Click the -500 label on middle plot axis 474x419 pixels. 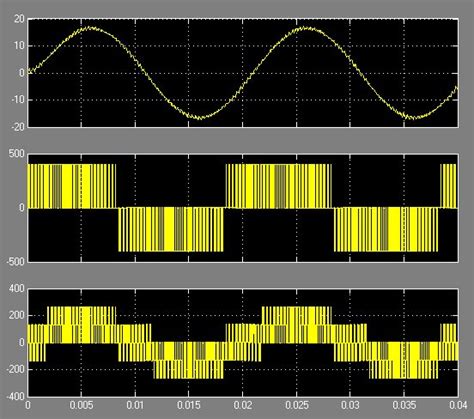pos(15,262)
